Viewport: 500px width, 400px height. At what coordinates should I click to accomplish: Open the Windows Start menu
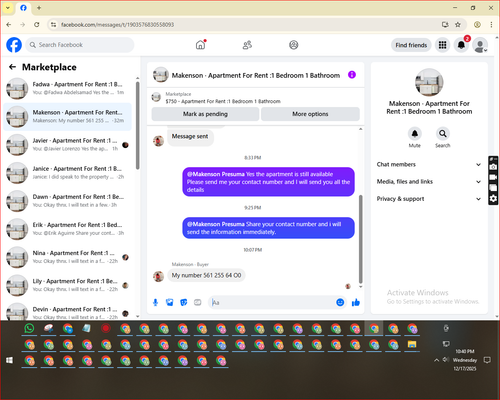[x=9, y=360]
